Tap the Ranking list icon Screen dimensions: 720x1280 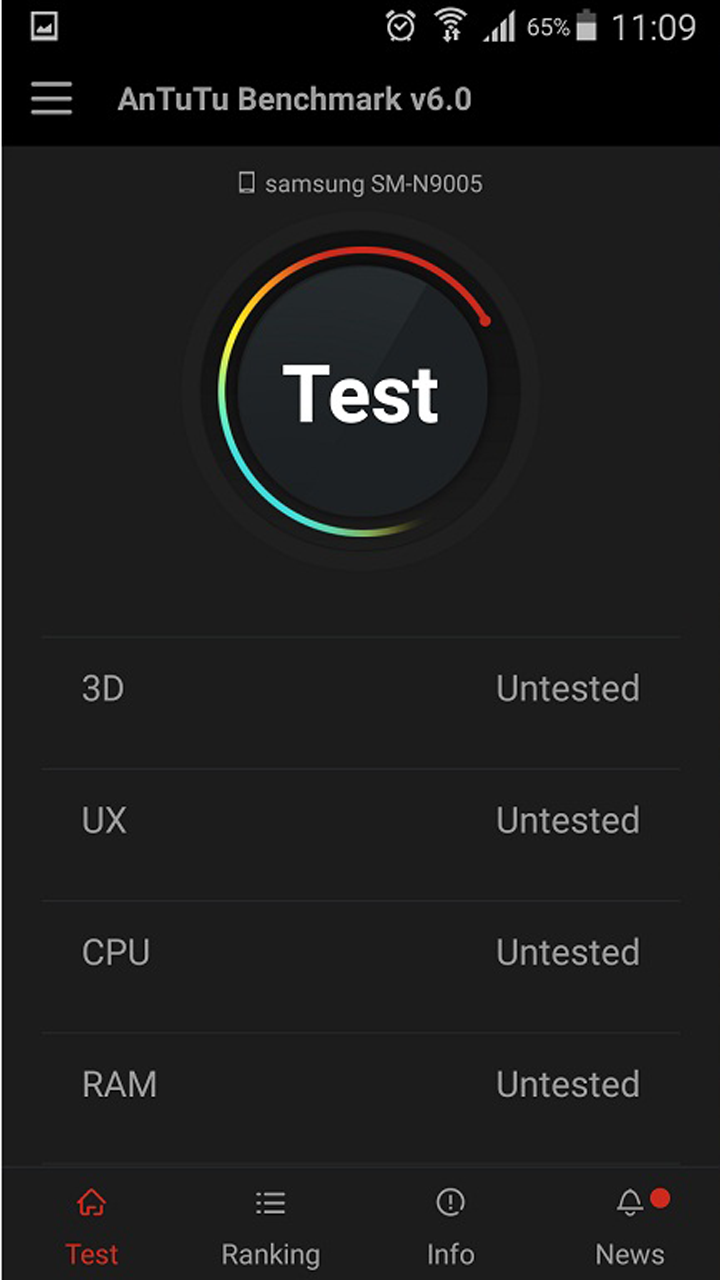pos(270,1202)
